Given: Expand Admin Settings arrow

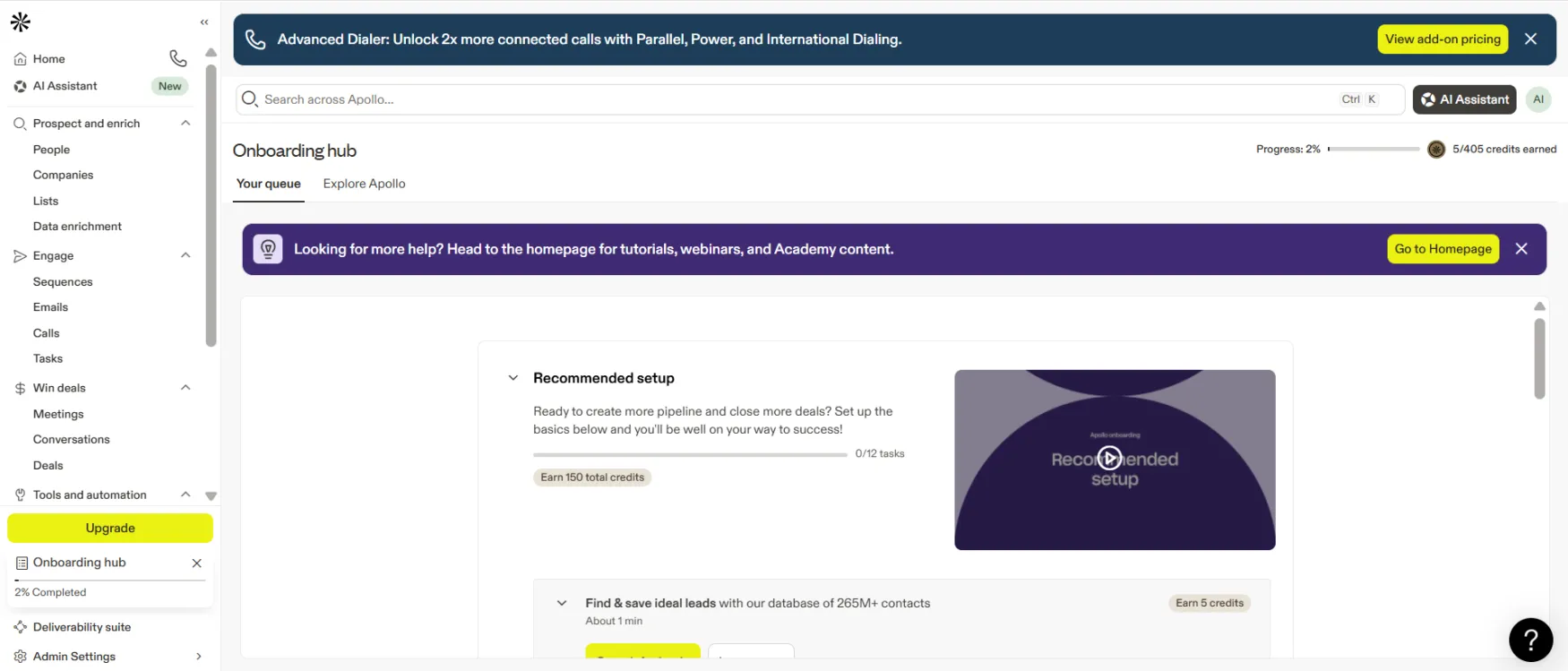Looking at the screenshot, I should [x=199, y=657].
